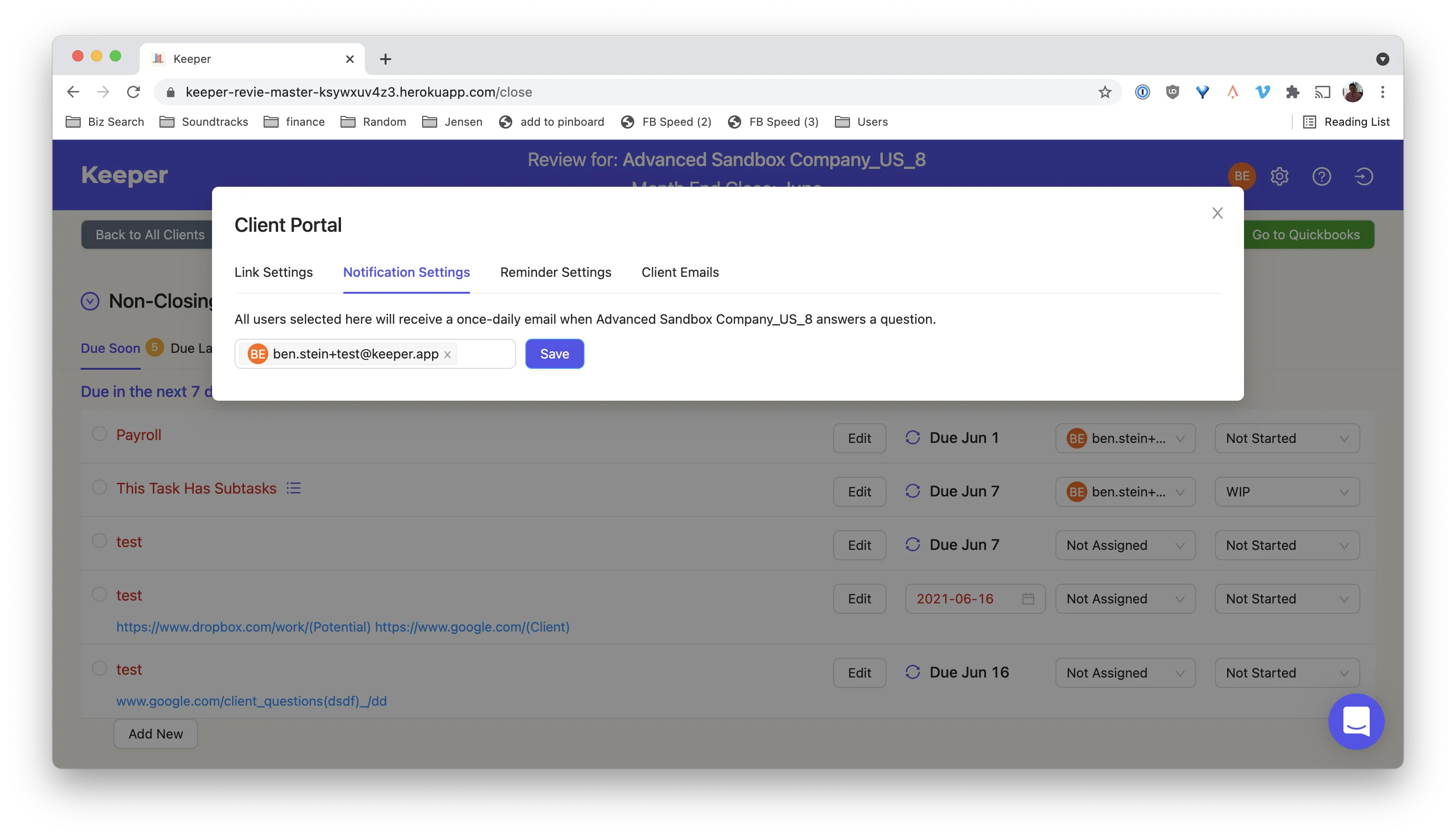This screenshot has height=838, width=1456.
Task: Open the WIP status dropdown
Action: (x=1287, y=492)
